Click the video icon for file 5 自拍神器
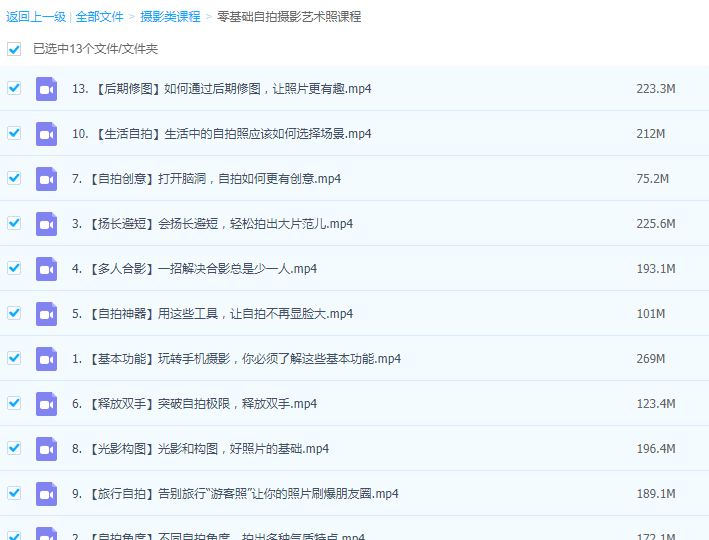709x540 pixels. 47,314
